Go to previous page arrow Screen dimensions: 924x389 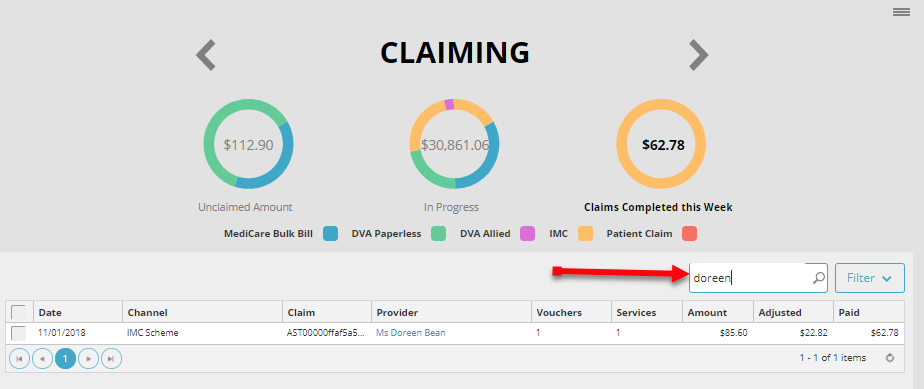(x=42, y=358)
